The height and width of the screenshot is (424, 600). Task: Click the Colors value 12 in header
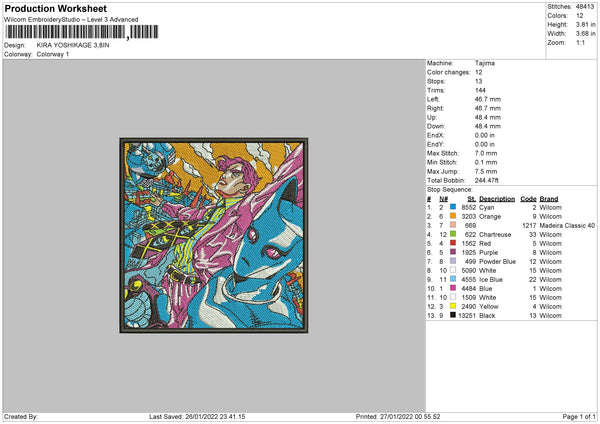580,16
